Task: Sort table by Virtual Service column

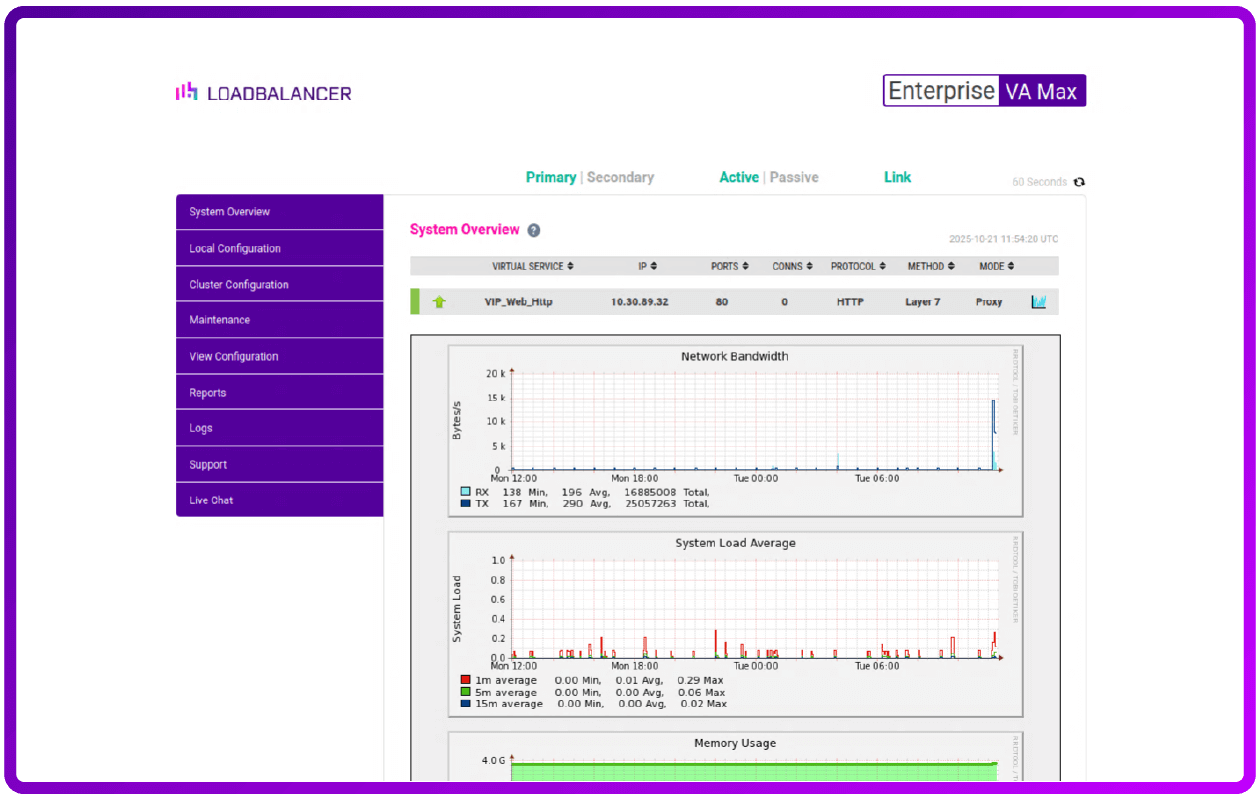Action: click(x=532, y=266)
